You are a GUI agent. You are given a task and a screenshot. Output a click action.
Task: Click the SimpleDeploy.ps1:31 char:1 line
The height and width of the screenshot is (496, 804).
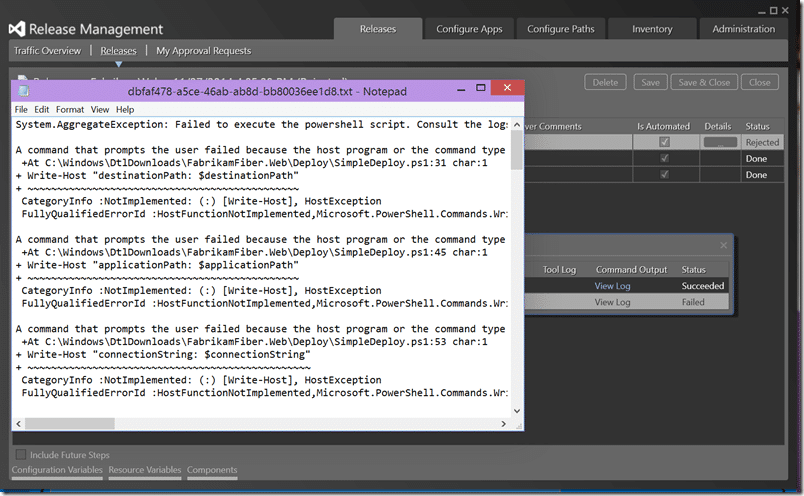pos(254,163)
